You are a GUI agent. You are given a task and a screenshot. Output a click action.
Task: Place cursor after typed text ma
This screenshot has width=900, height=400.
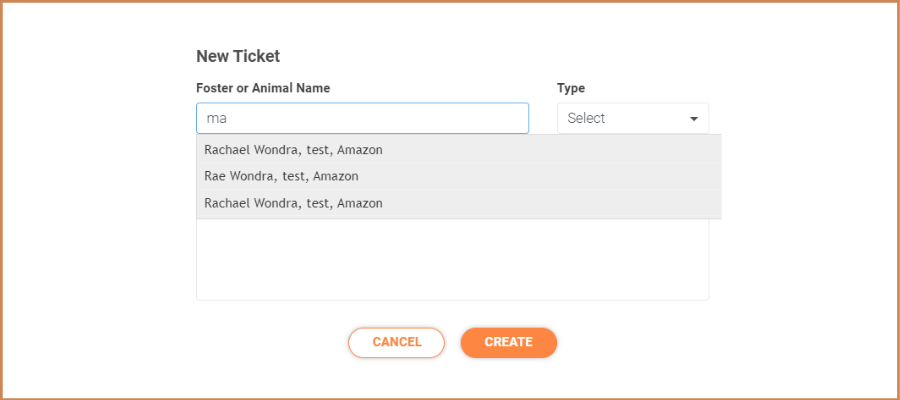click(x=228, y=119)
